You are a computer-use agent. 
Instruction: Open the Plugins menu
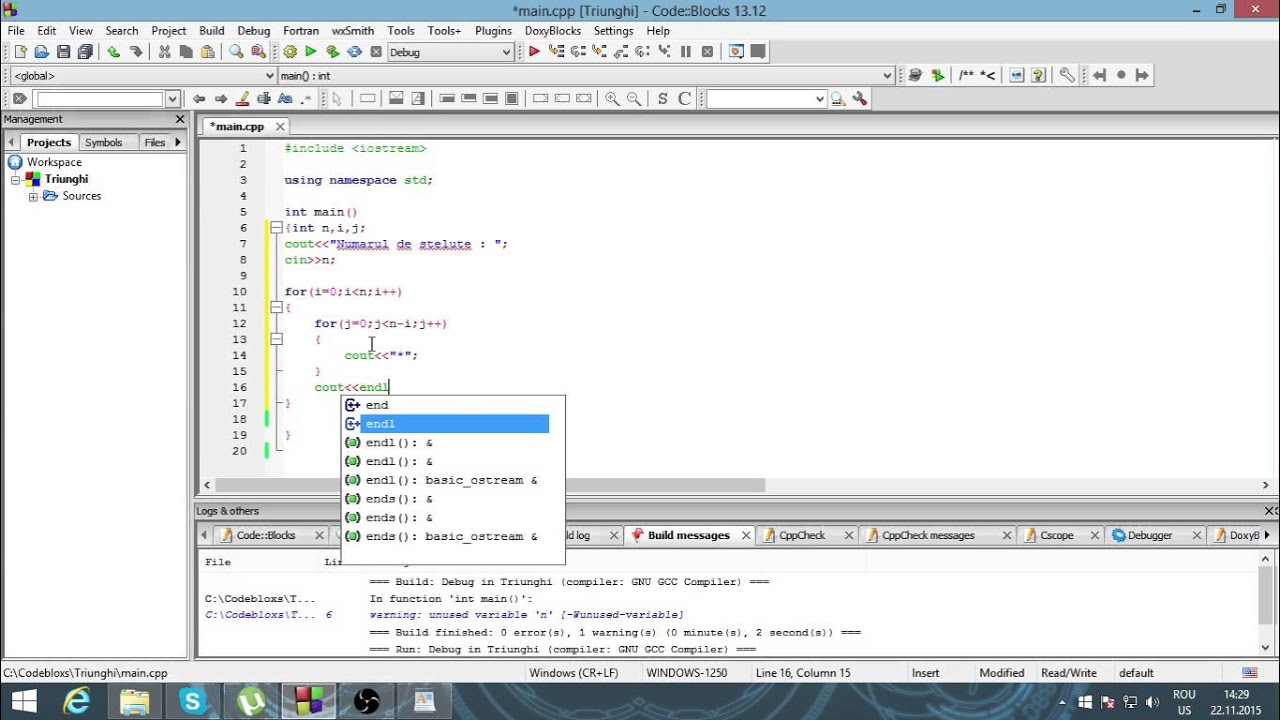[493, 31]
